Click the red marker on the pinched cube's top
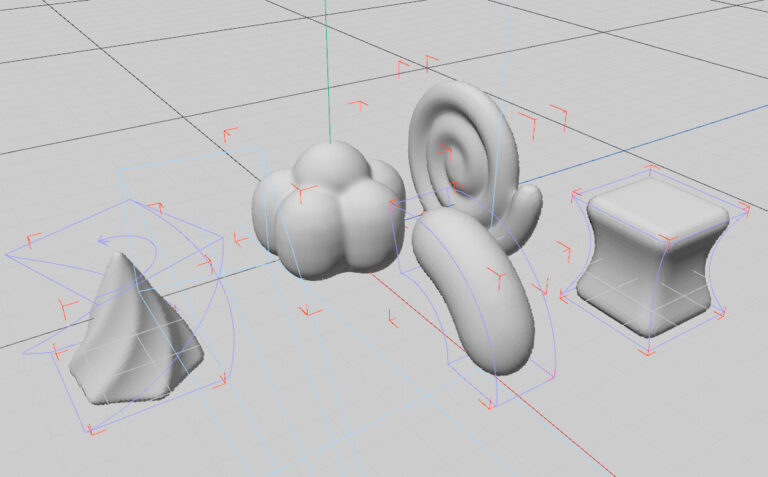 (668, 239)
